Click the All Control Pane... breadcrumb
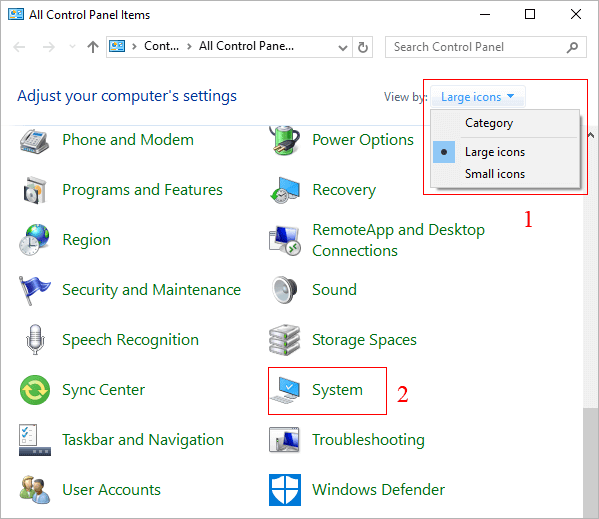The width and height of the screenshot is (599, 519). pos(246,46)
